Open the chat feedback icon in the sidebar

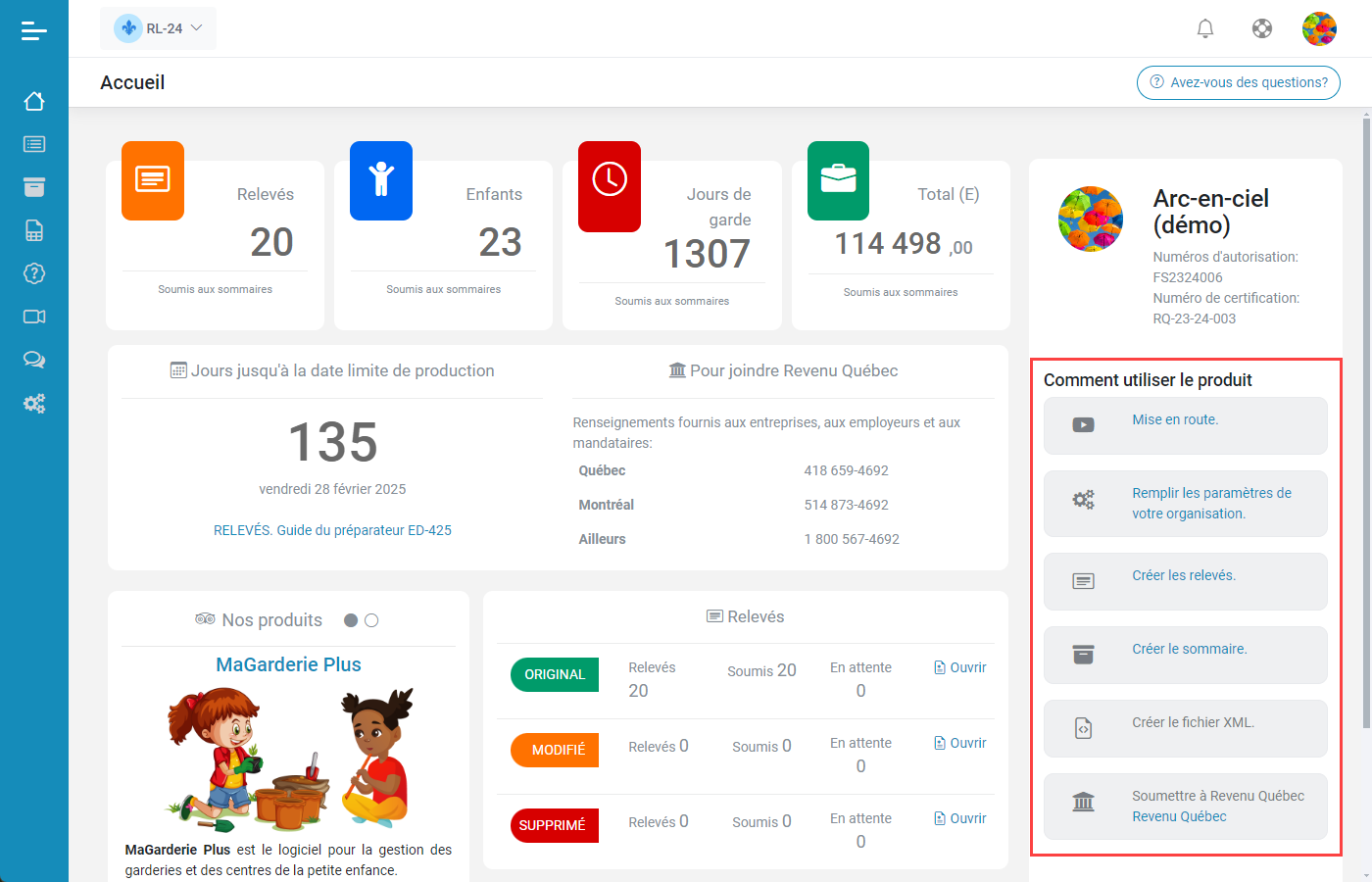point(34,360)
